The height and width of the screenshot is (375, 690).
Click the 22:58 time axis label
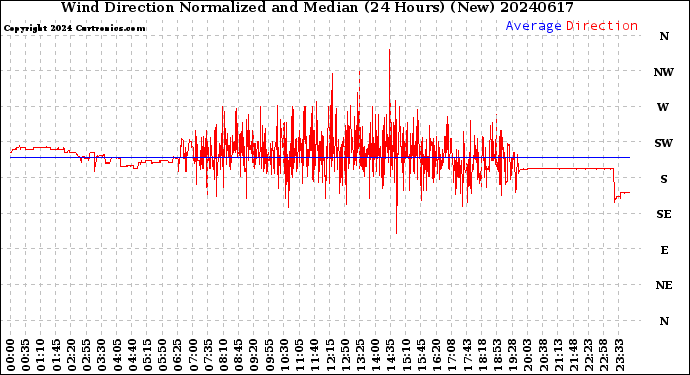[x=604, y=355]
